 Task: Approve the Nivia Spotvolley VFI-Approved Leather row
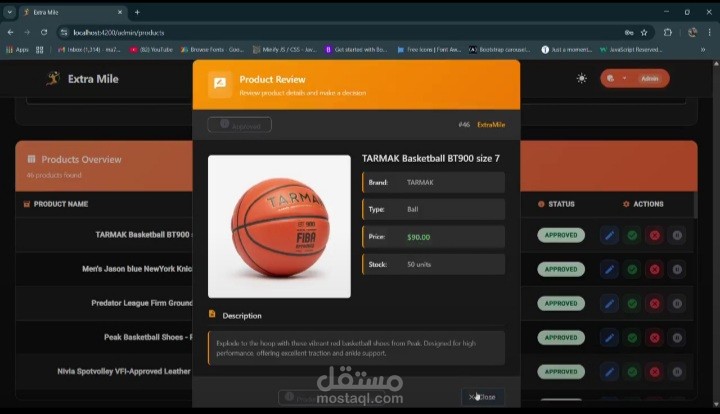(x=632, y=372)
